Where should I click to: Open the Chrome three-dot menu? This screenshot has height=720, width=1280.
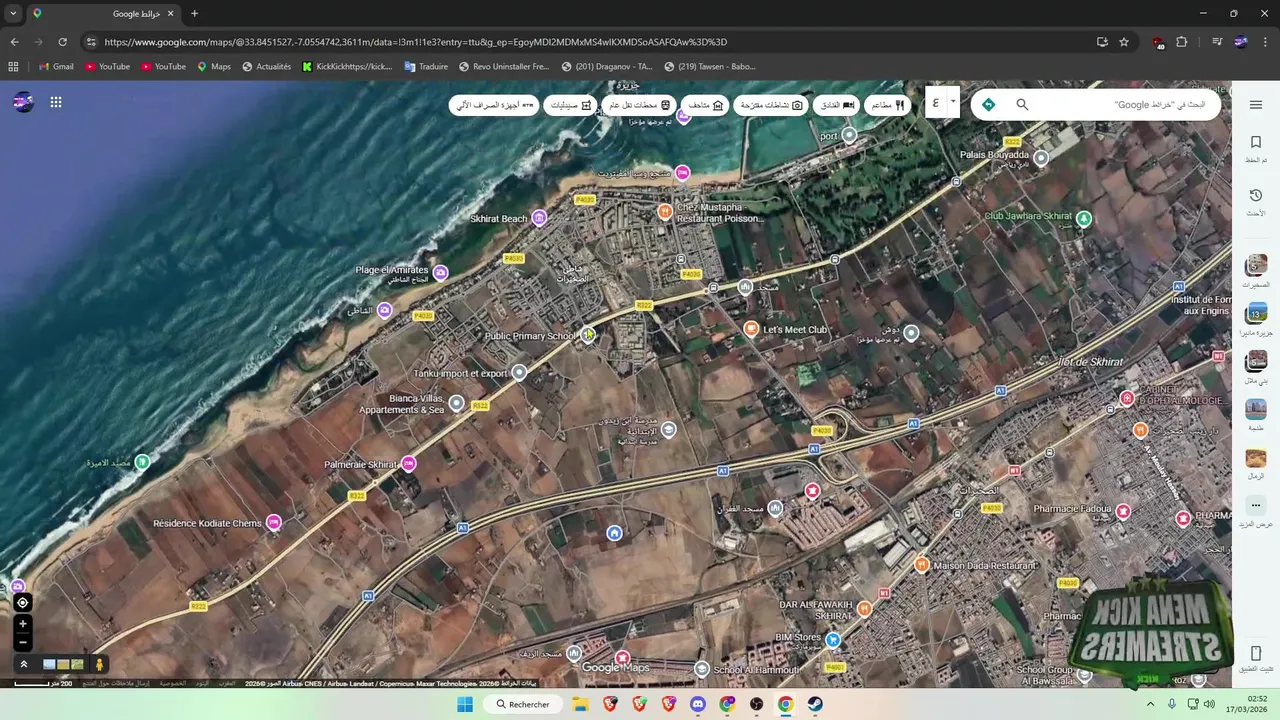(x=1265, y=42)
